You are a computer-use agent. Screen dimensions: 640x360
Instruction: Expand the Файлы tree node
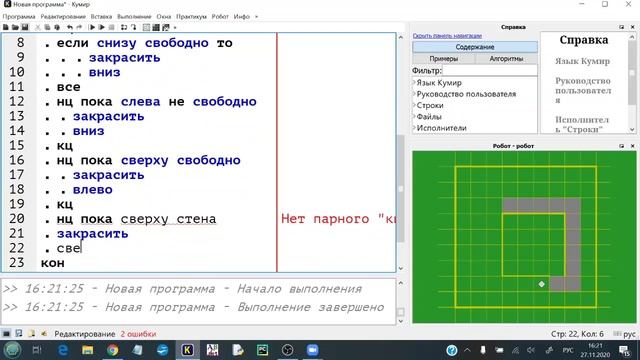(414, 117)
